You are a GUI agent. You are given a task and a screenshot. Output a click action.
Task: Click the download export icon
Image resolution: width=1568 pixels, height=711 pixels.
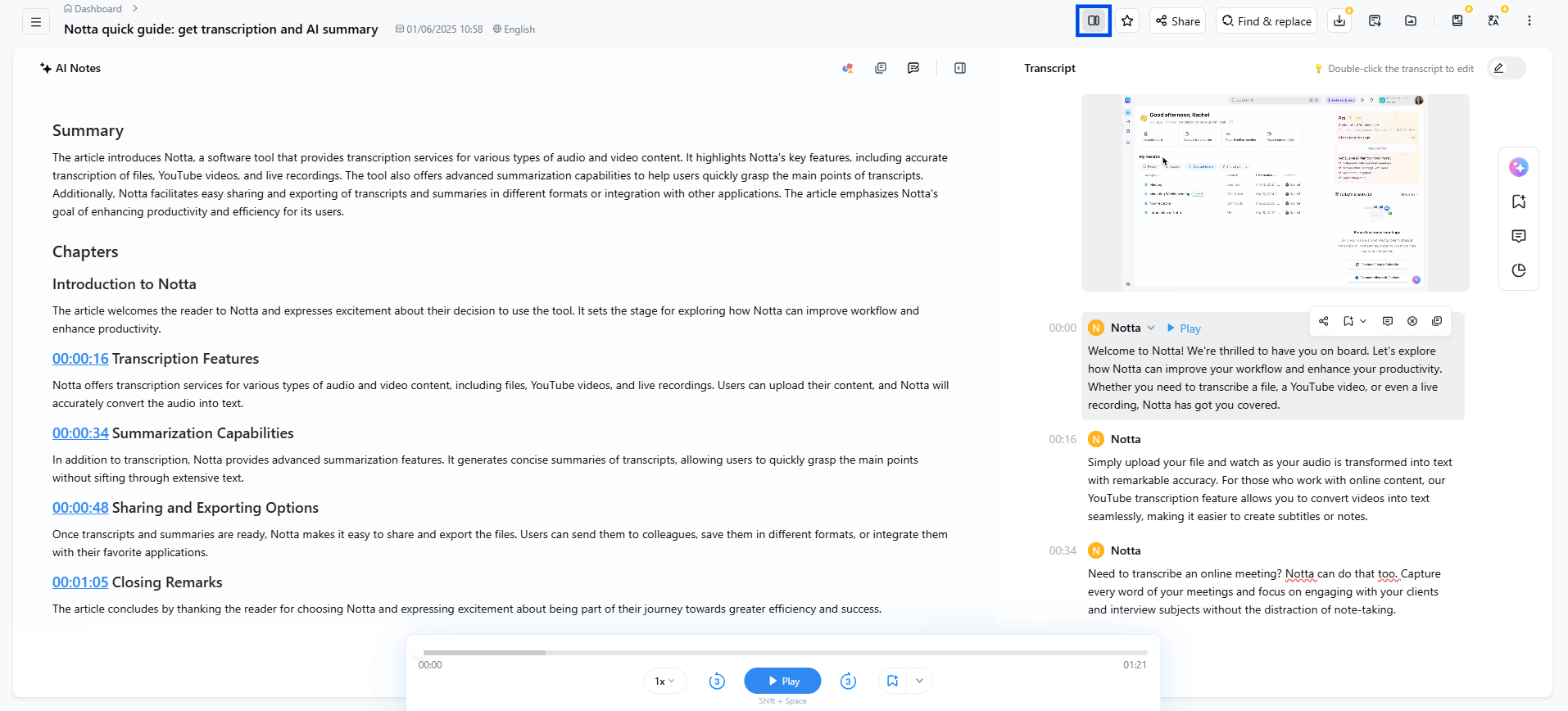coord(1339,21)
